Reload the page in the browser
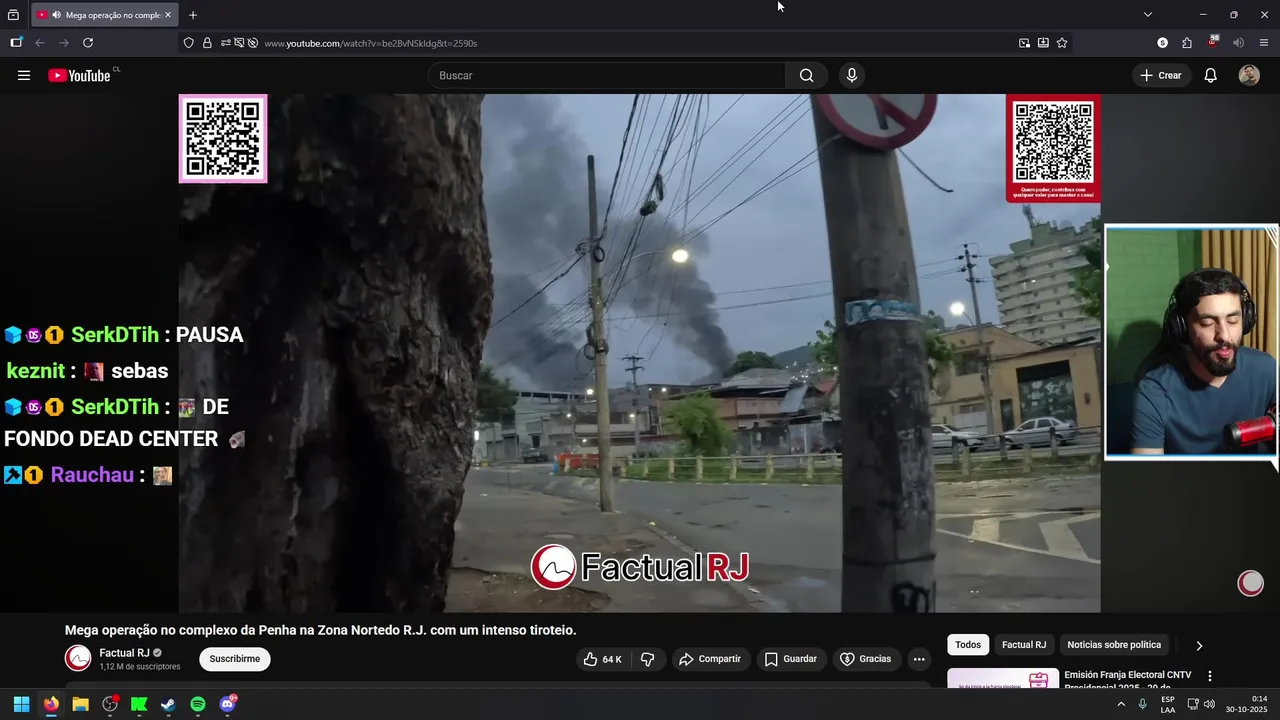Screen dimensions: 1280x720 [88, 43]
